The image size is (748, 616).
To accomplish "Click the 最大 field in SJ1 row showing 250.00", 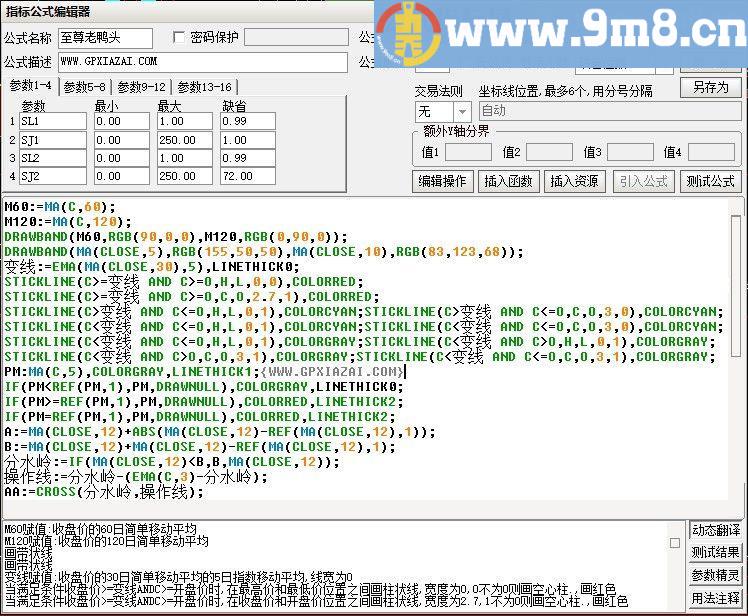I will click(x=185, y=140).
